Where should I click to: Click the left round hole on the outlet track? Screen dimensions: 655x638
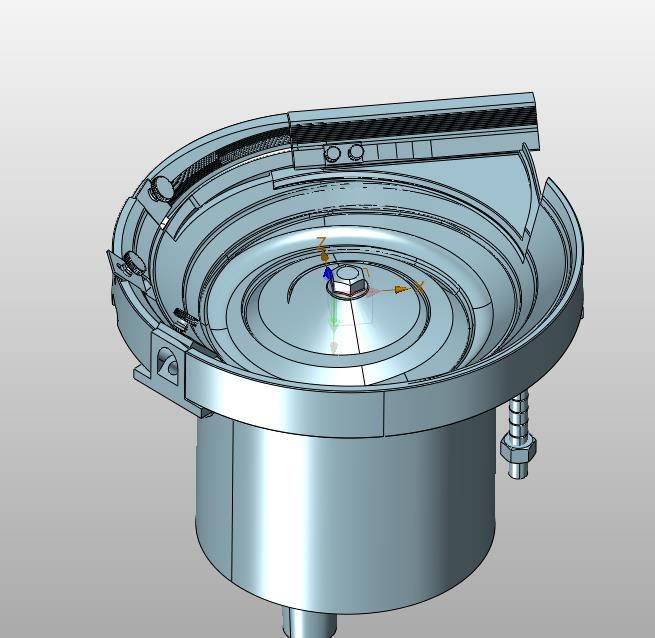coord(333,153)
